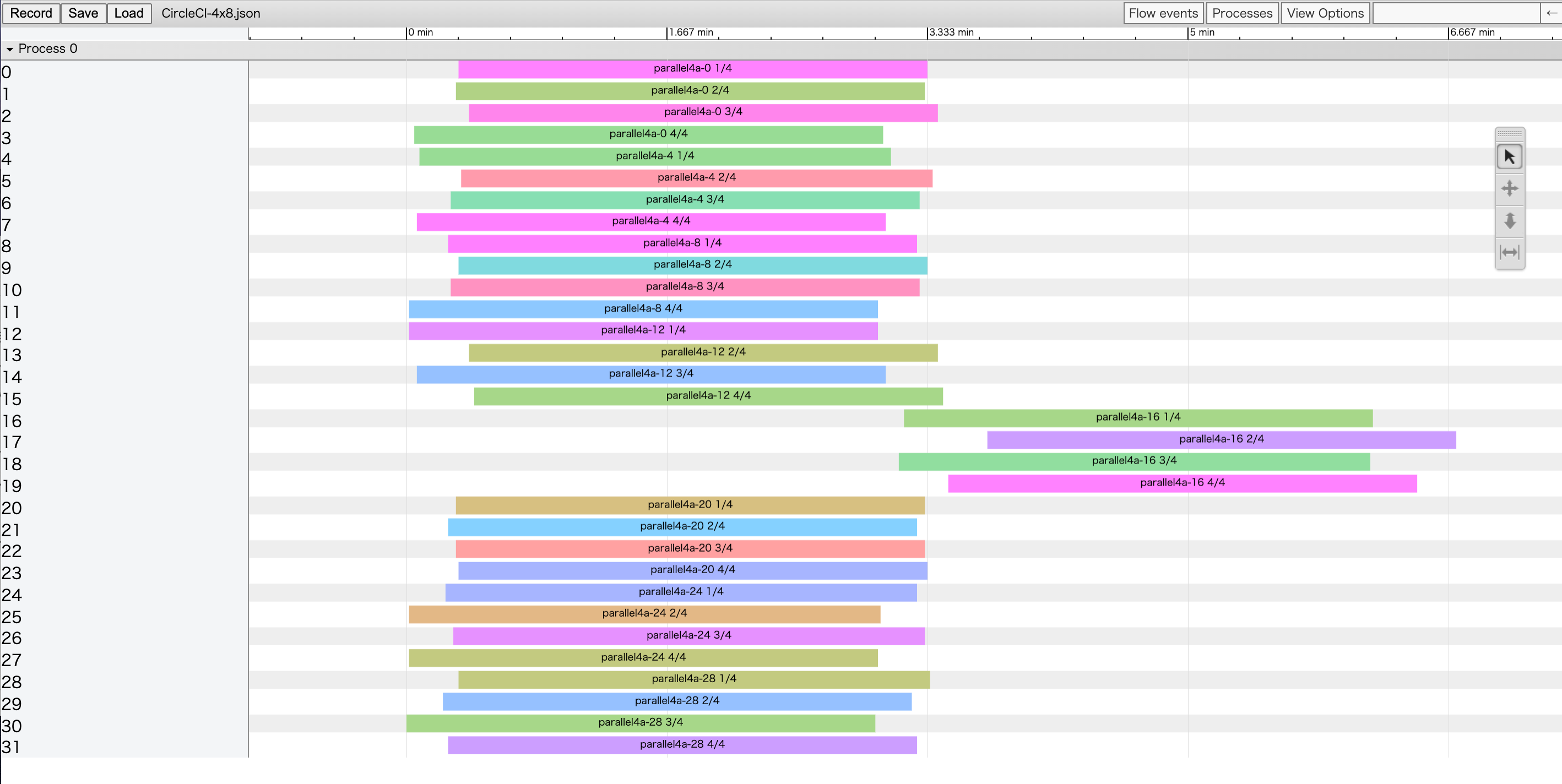This screenshot has height=784, width=1562.
Task: Select the parallel4a-16 2/4 slice
Action: [x=1221, y=439]
